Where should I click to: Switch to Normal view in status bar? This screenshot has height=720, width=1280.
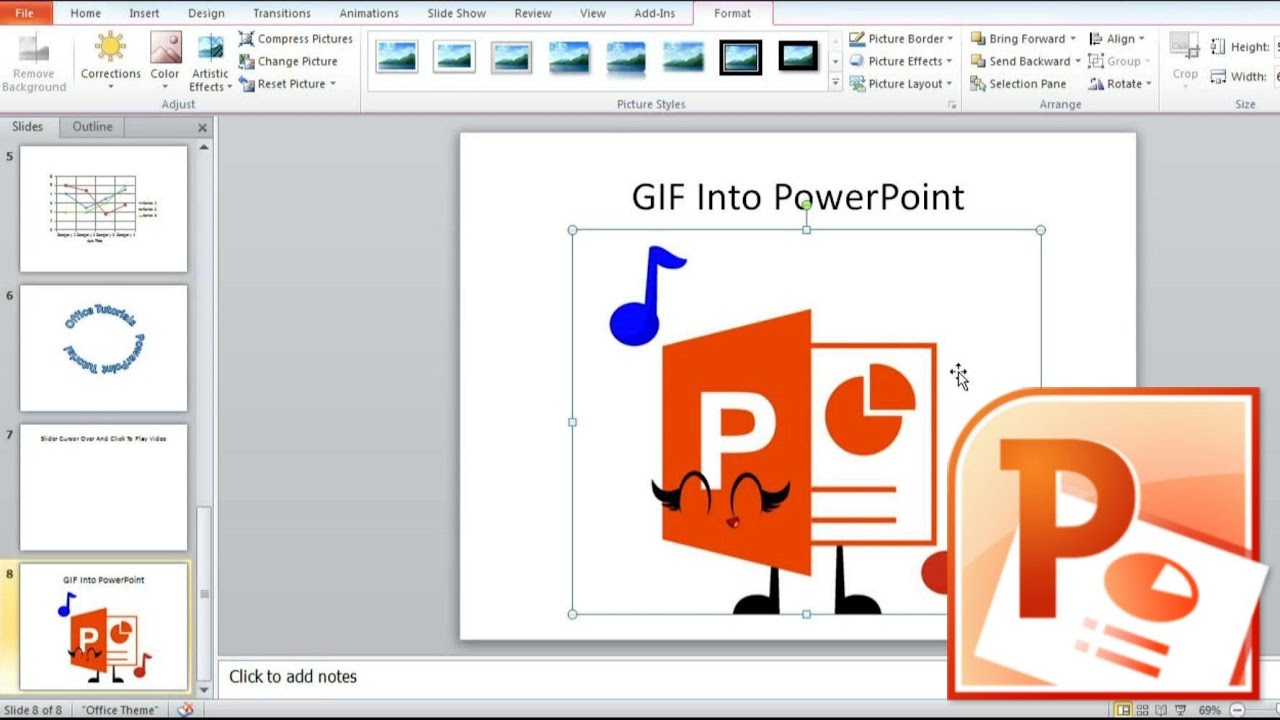[x=1124, y=710]
